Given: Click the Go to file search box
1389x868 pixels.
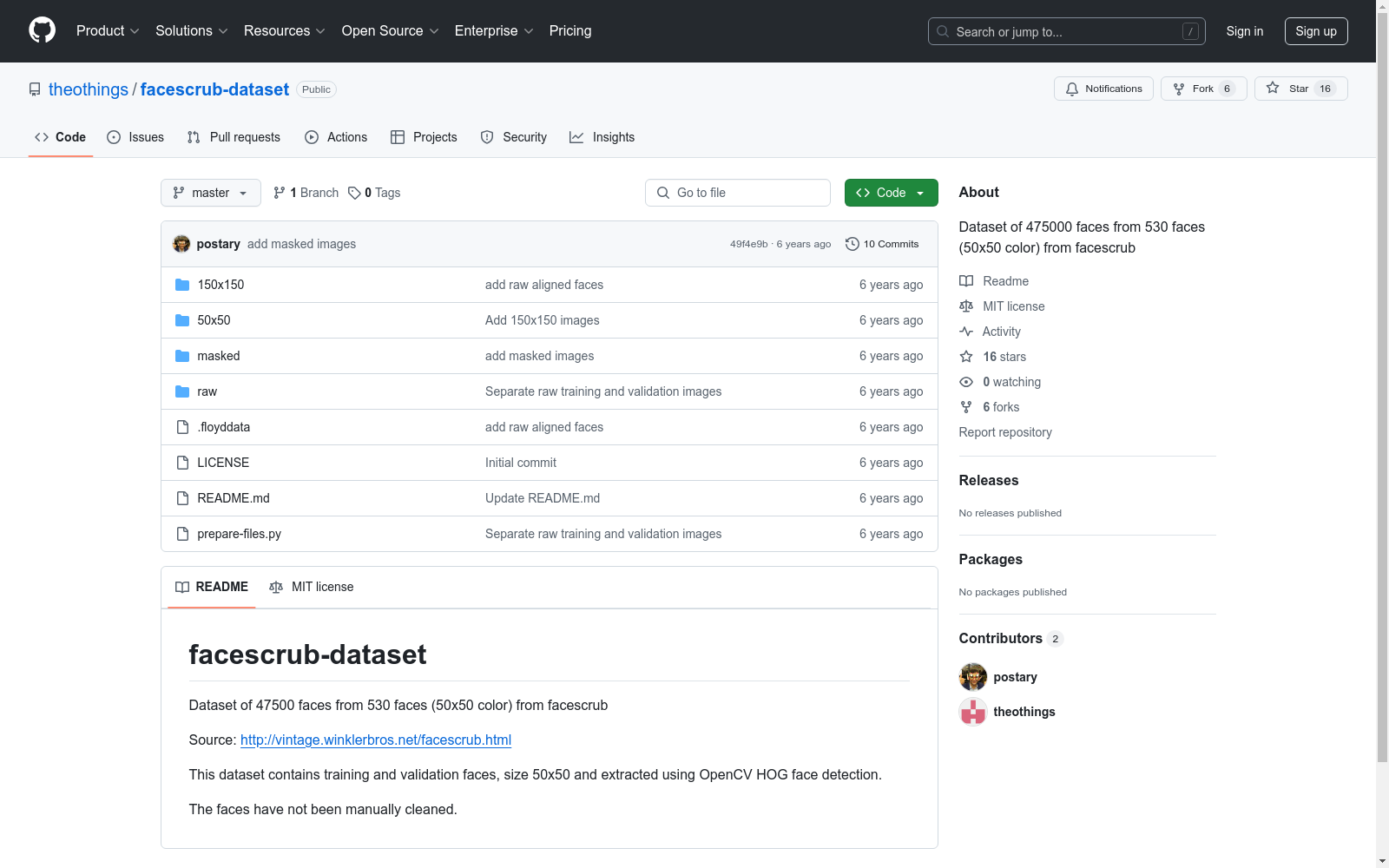Looking at the screenshot, I should [738, 193].
